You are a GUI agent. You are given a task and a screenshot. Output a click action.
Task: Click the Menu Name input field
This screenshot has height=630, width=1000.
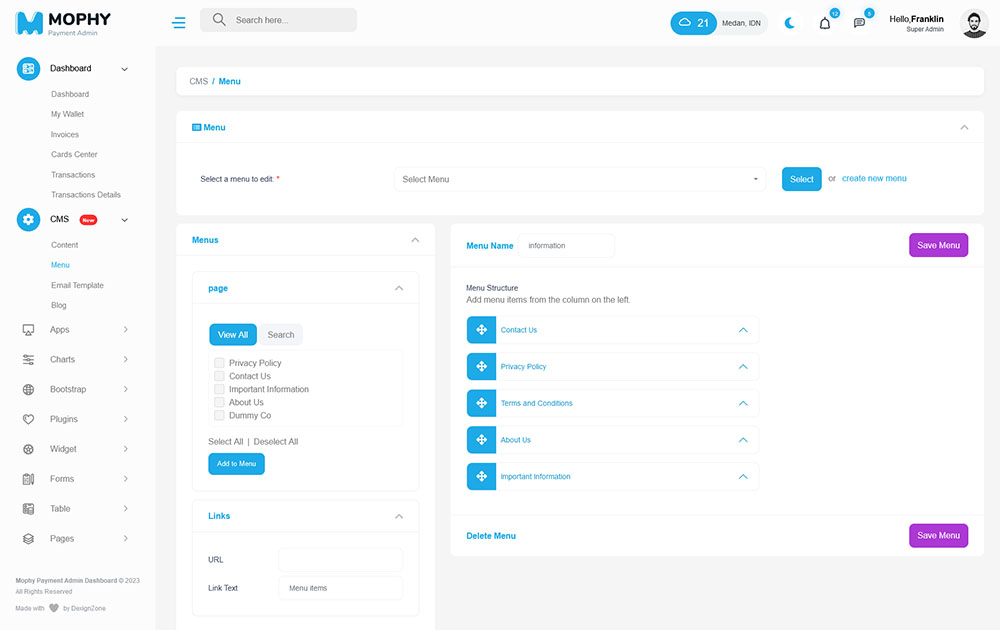[x=566, y=245]
